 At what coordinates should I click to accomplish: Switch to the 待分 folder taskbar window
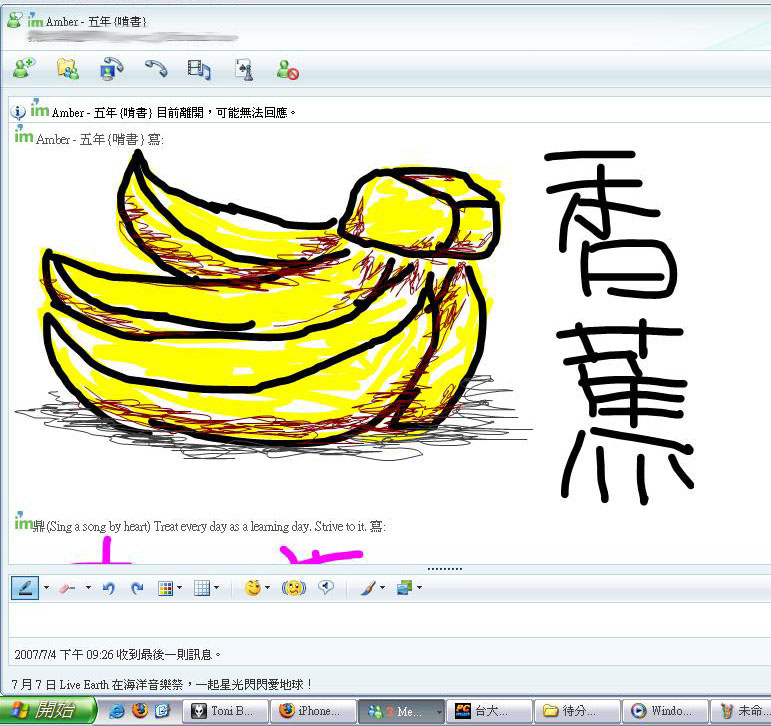coord(577,712)
